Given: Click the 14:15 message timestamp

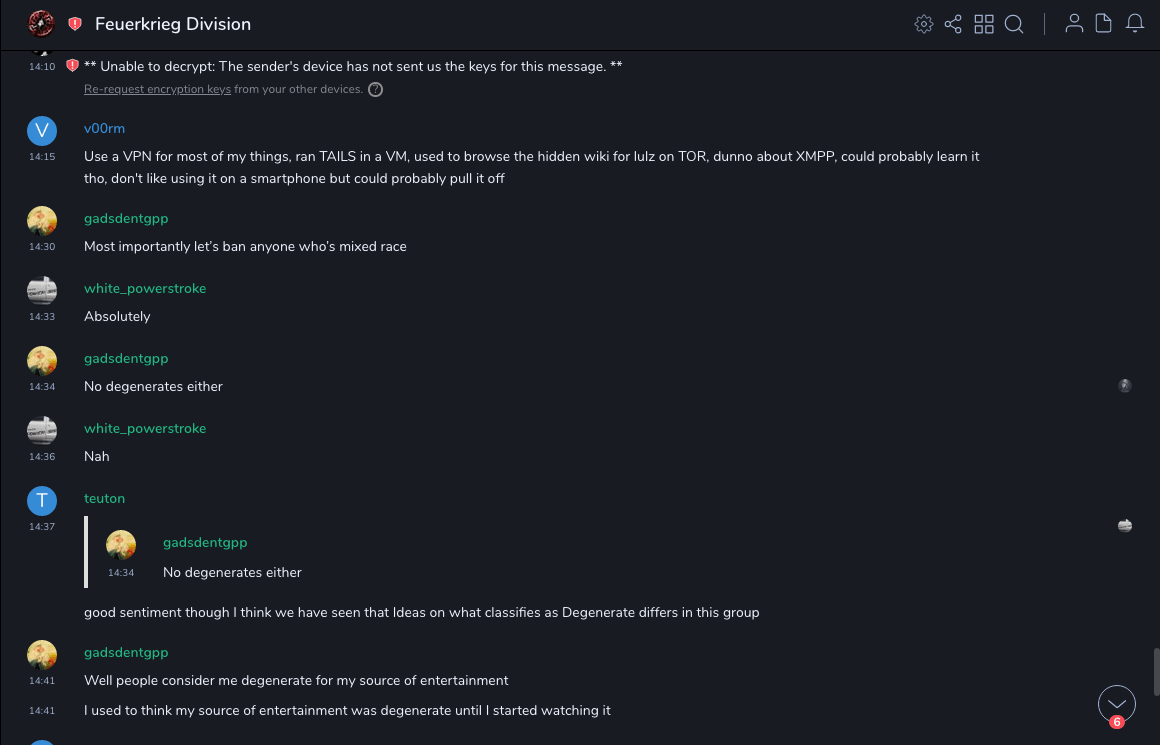Looking at the screenshot, I should (x=42, y=157).
